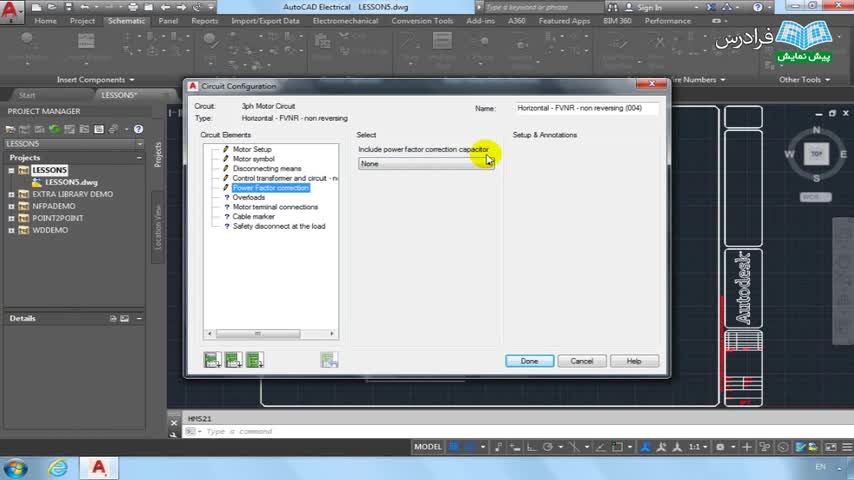Open the Import/Export Data ribbon tab
The width and height of the screenshot is (854, 480).
tap(265, 21)
